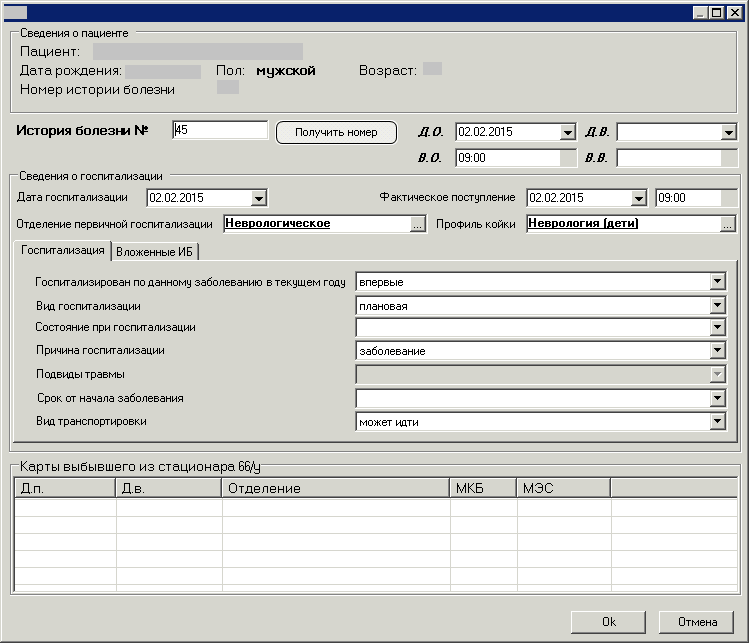
Task: Cancel with the 'Отмена' button
Action: 696,622
